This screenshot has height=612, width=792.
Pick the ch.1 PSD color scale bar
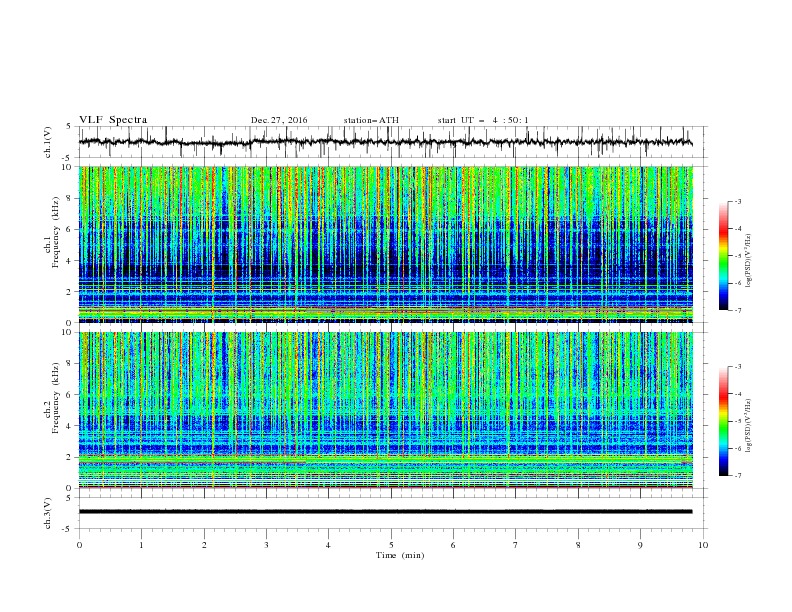pos(723,256)
